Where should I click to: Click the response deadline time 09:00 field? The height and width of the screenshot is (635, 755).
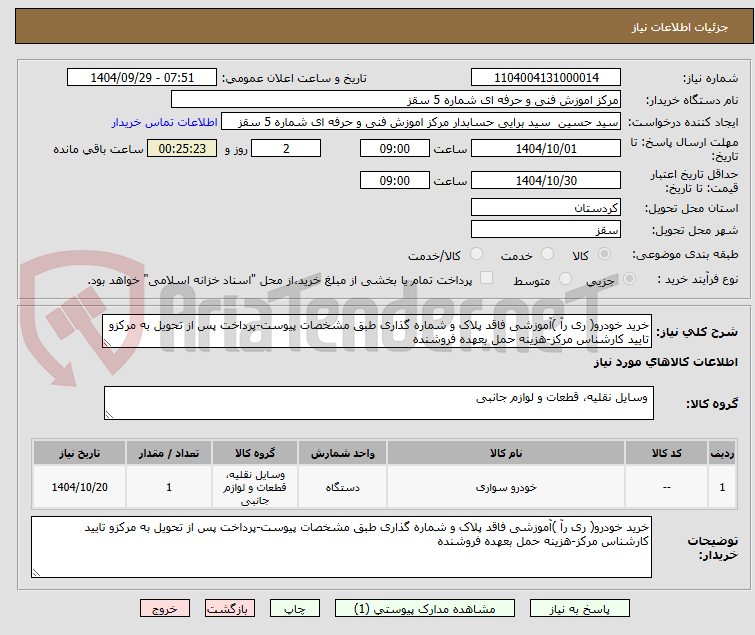pyautogui.click(x=394, y=148)
